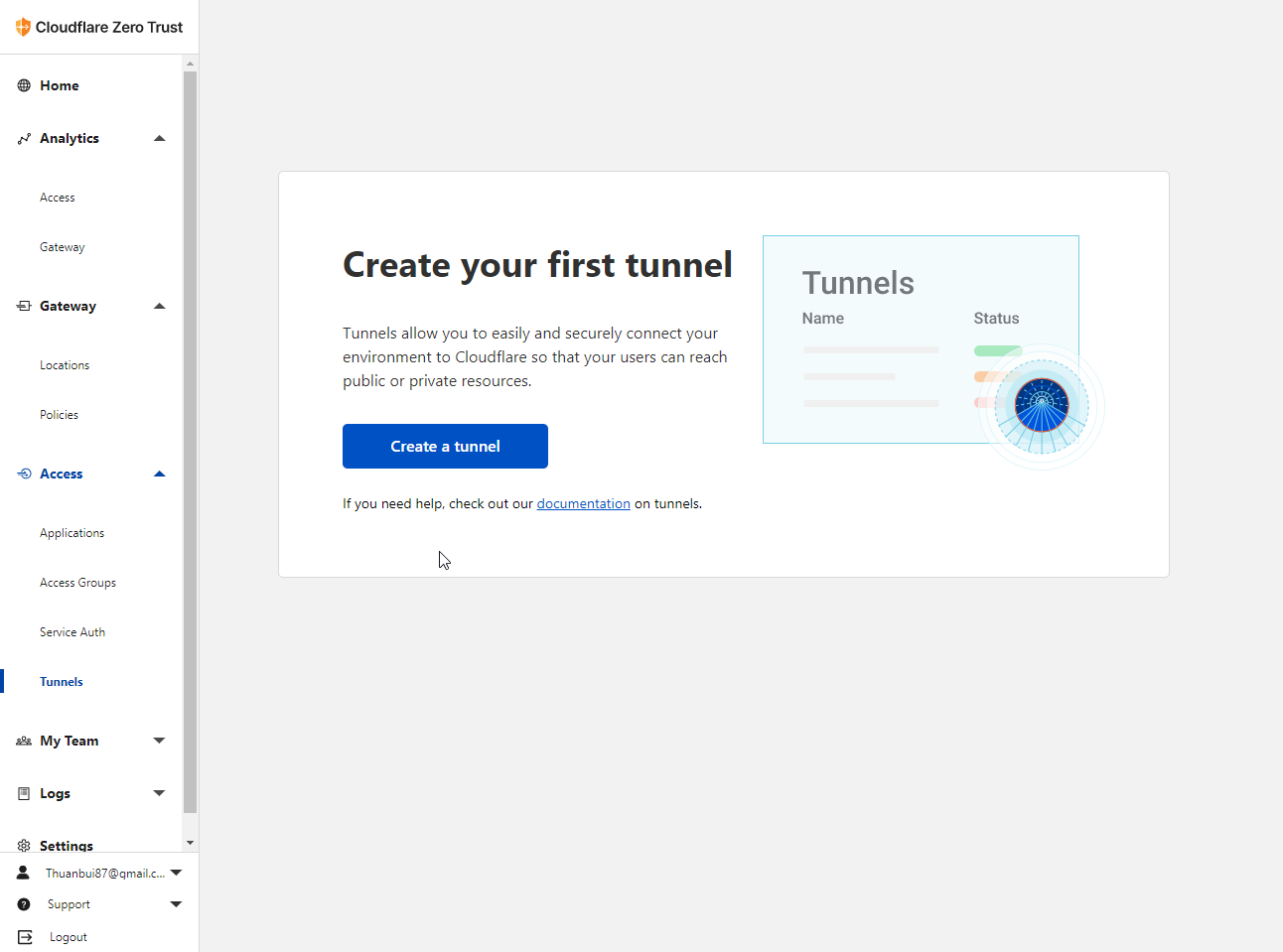Expand the Logs section
This screenshot has height=952, width=1283.
(x=159, y=793)
